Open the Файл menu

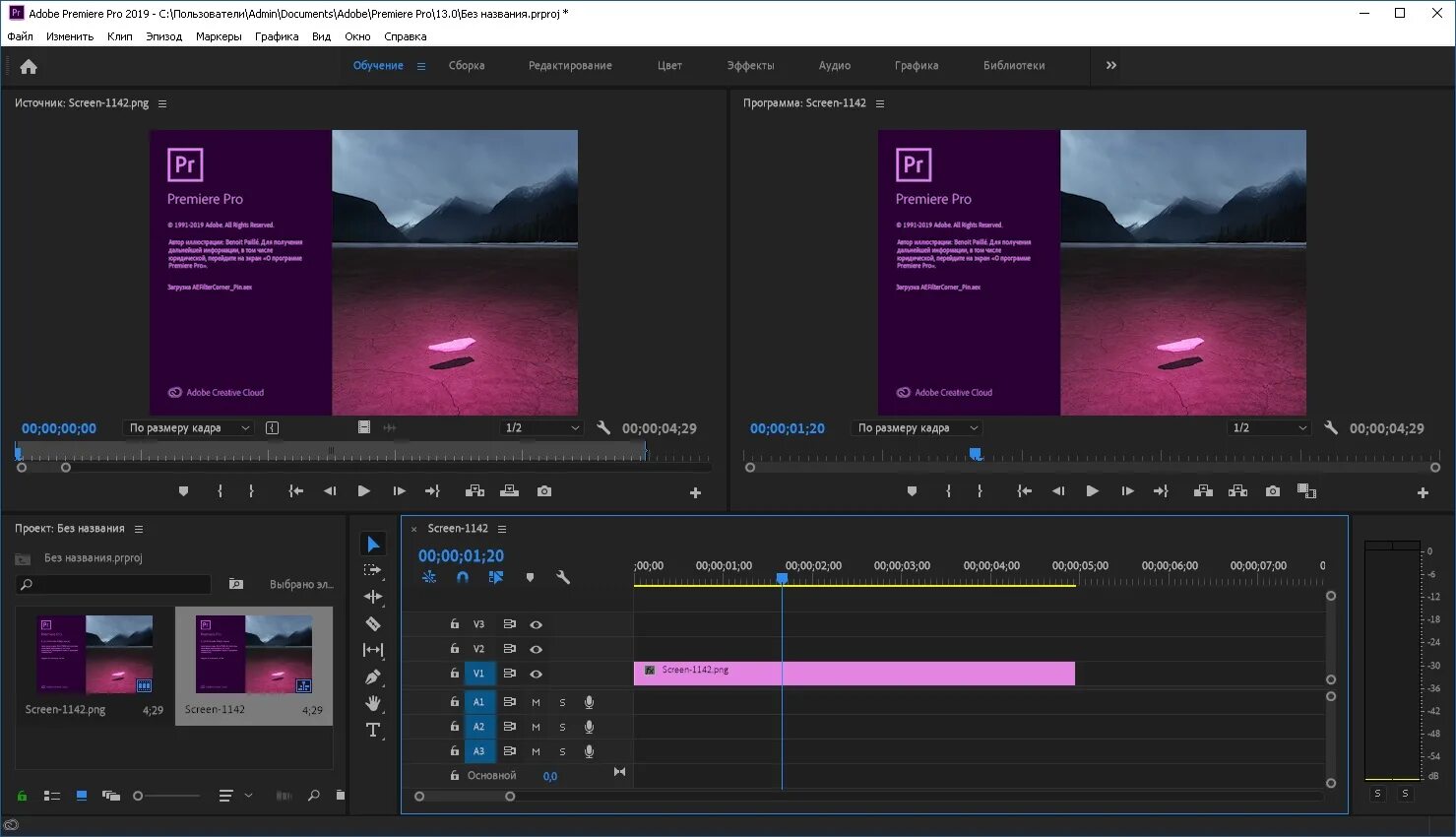20,36
